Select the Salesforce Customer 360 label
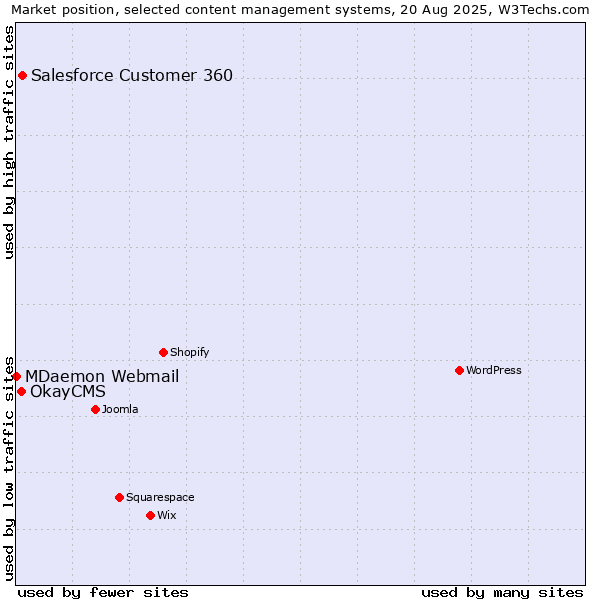Viewport: 600px width, 600px height. click(132, 75)
